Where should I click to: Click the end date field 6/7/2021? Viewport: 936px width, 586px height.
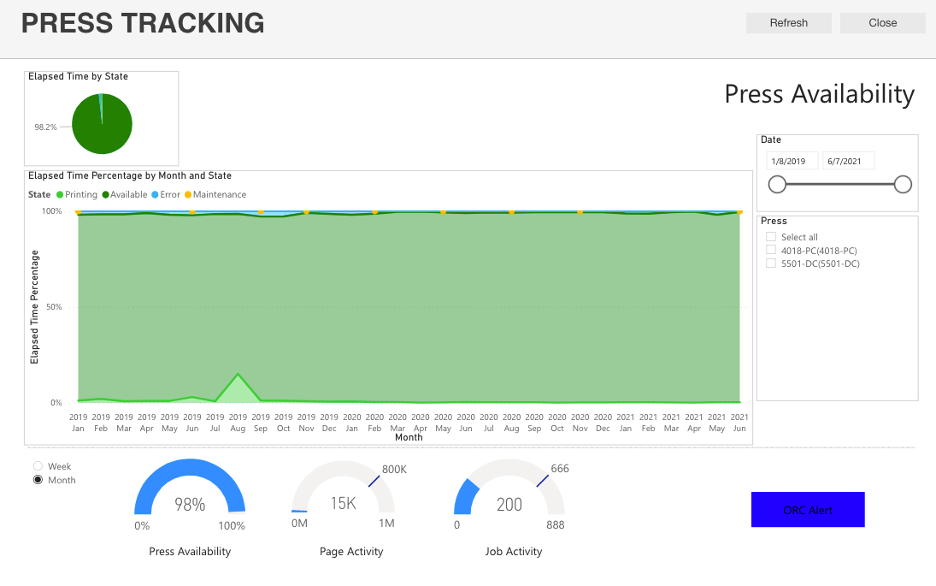tap(848, 161)
